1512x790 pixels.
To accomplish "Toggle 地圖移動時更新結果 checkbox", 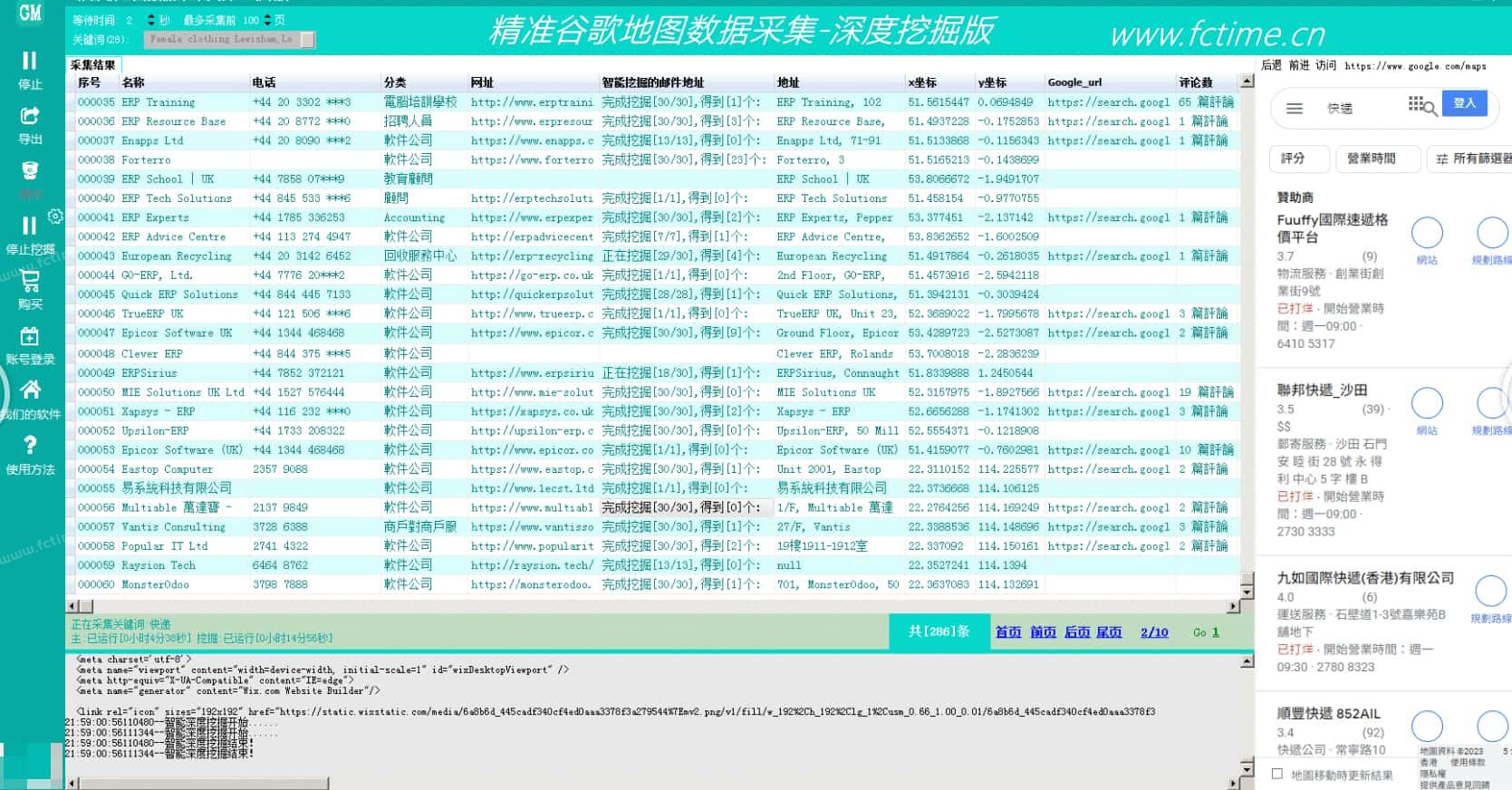I will coord(1277,775).
